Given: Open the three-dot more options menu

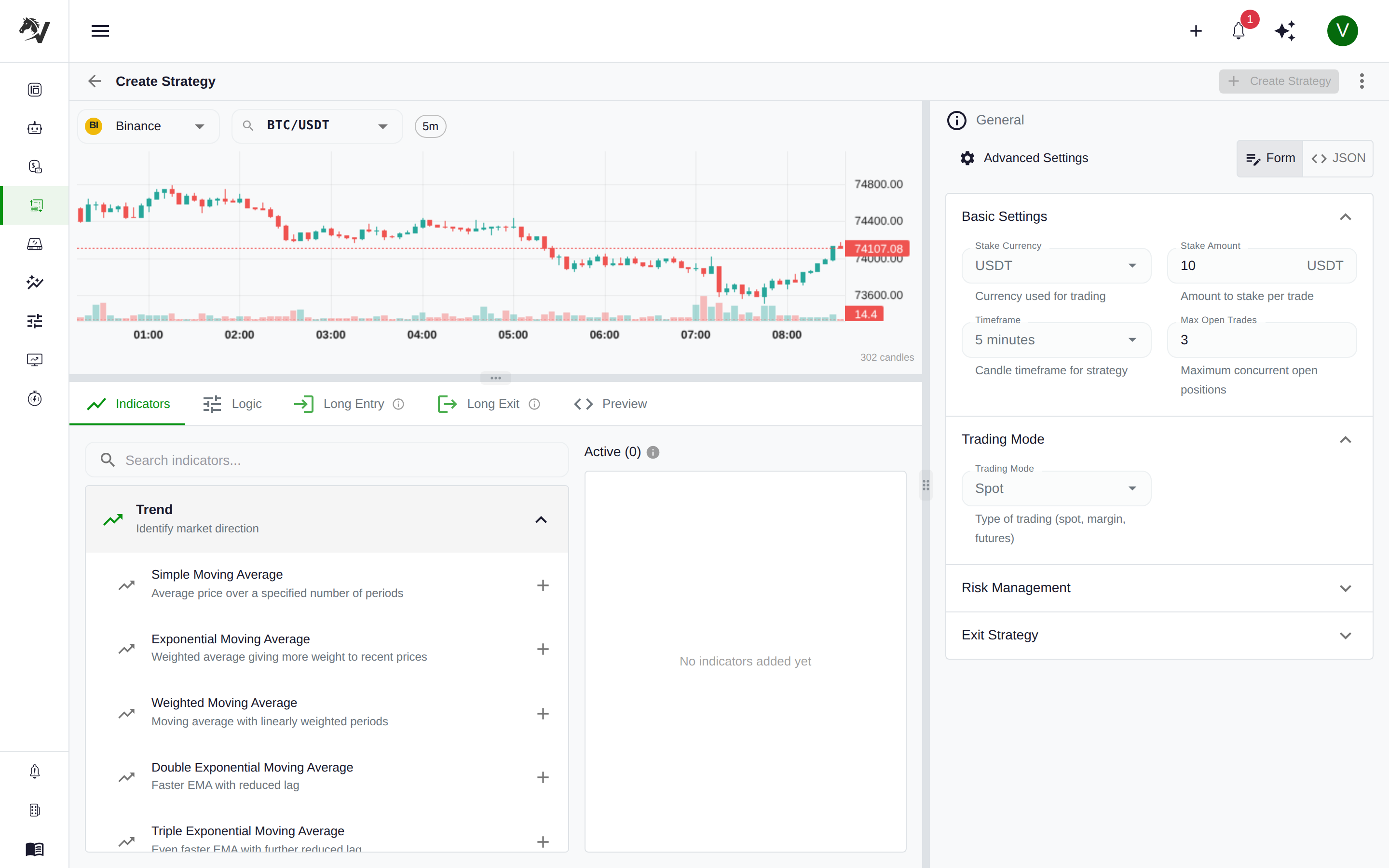Looking at the screenshot, I should coord(1362,81).
